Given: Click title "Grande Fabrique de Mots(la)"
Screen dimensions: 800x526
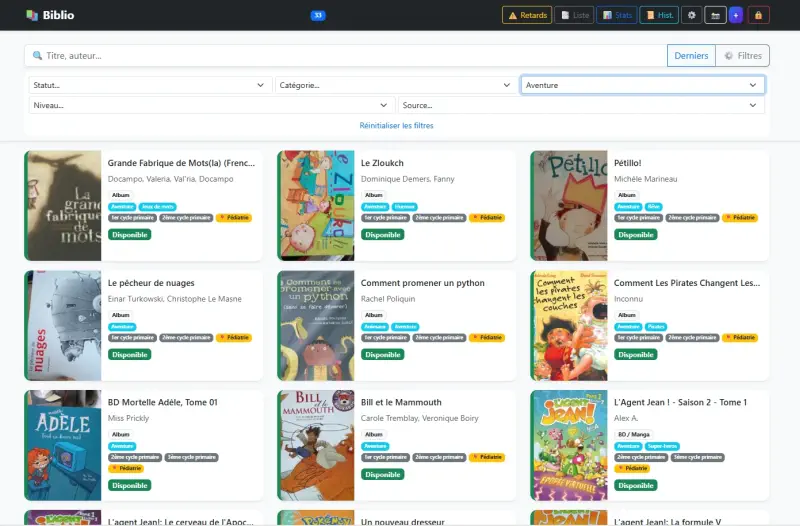Looking at the screenshot, I should tap(181, 163).
